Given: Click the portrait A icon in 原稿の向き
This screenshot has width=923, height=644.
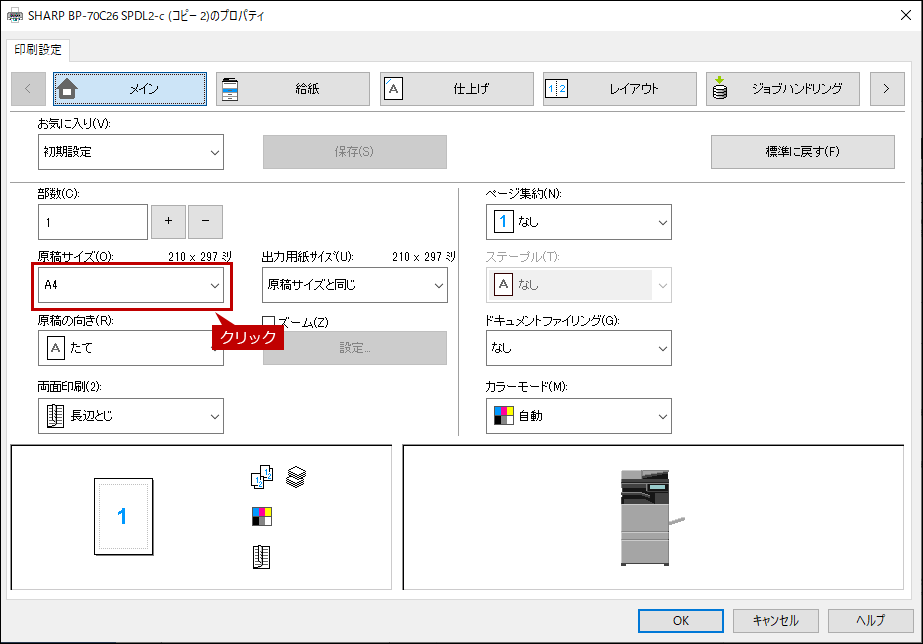Looking at the screenshot, I should tap(55, 348).
